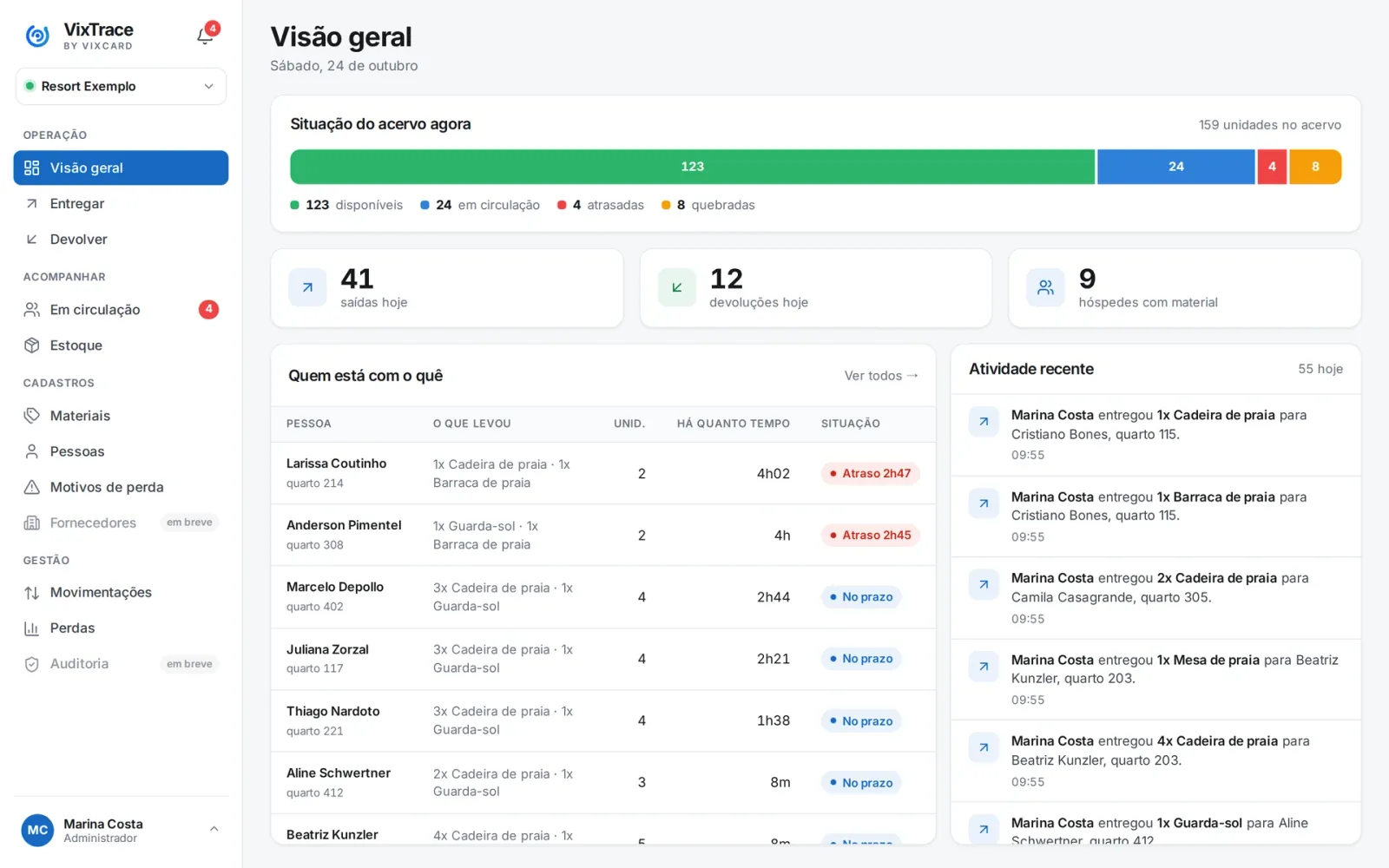Click the activity icon for Mesa de praia entry
Screen dimensions: 1389x868
[x=984, y=666]
